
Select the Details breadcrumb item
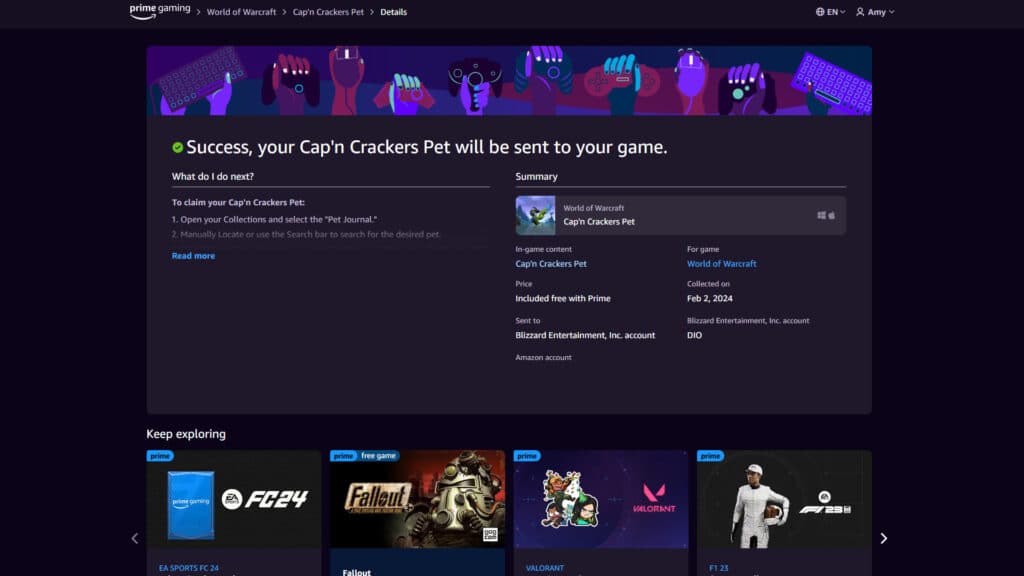[393, 12]
